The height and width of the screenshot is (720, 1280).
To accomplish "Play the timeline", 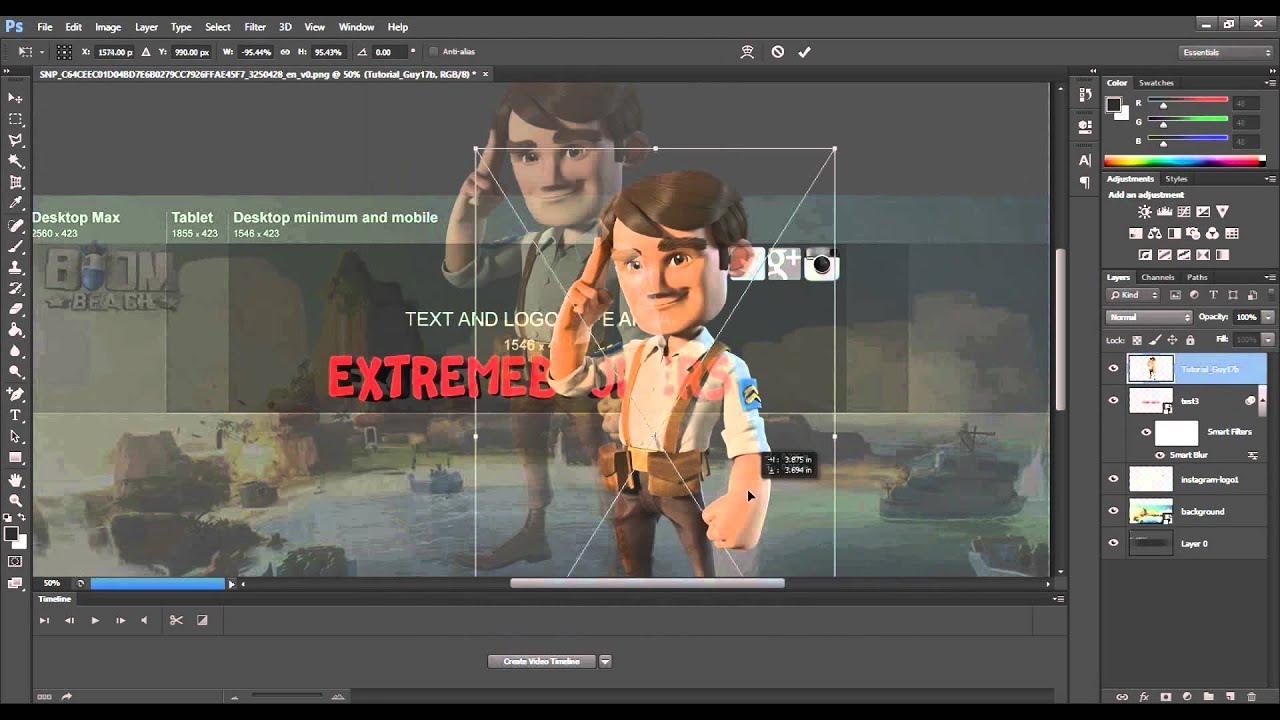I will click(x=95, y=620).
